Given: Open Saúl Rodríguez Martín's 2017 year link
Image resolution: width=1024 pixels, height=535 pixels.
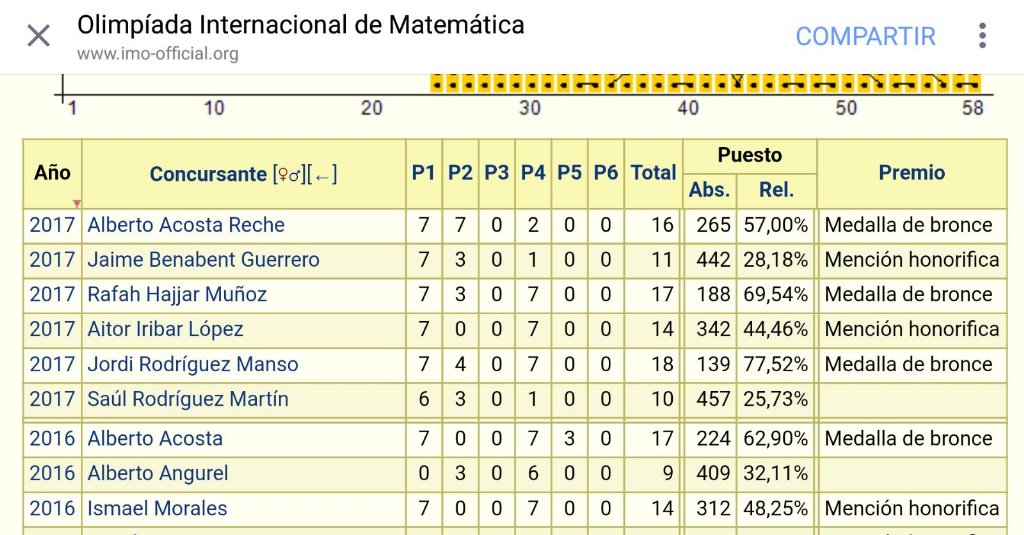Looking at the screenshot, I should tap(52, 399).
